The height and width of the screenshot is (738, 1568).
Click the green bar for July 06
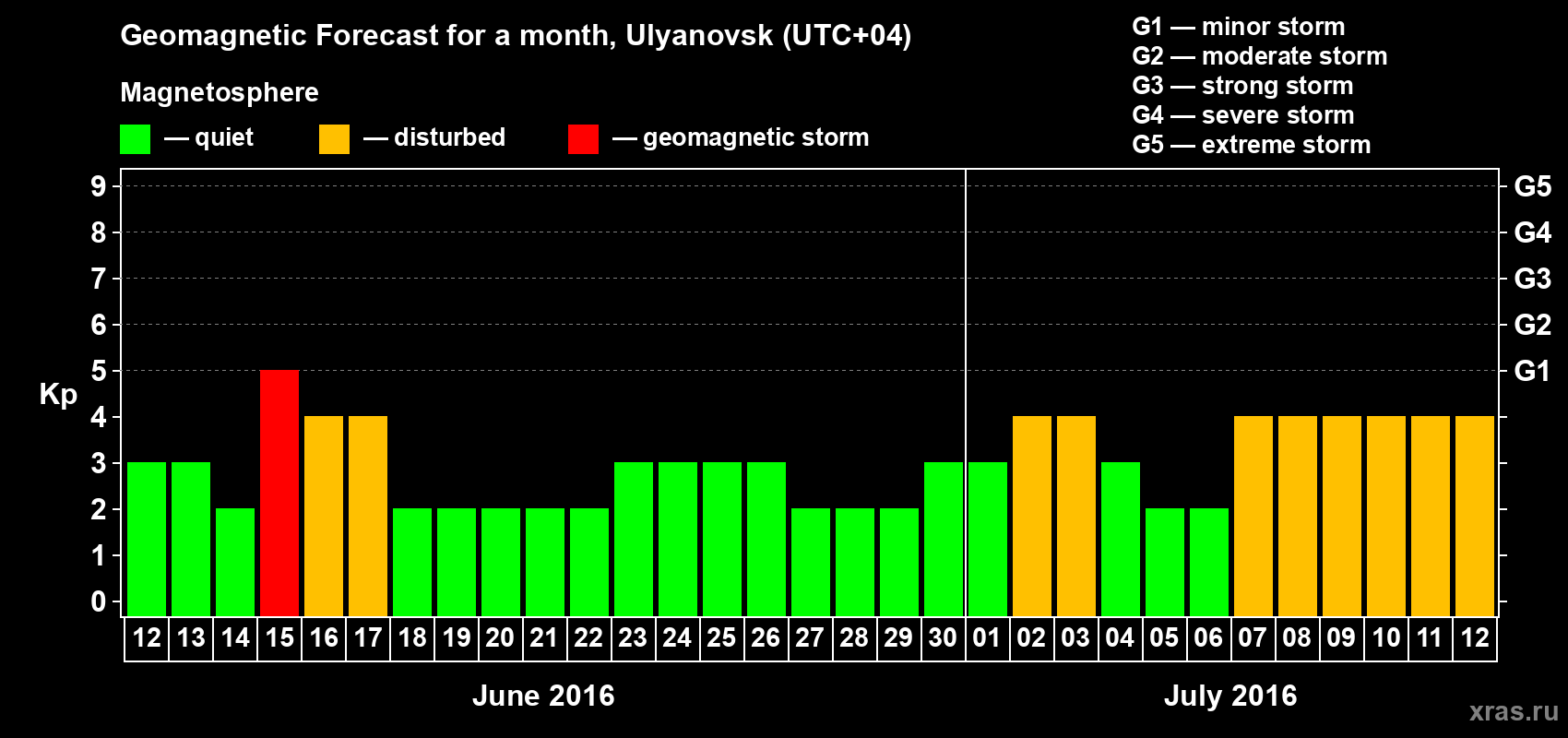[1209, 562]
